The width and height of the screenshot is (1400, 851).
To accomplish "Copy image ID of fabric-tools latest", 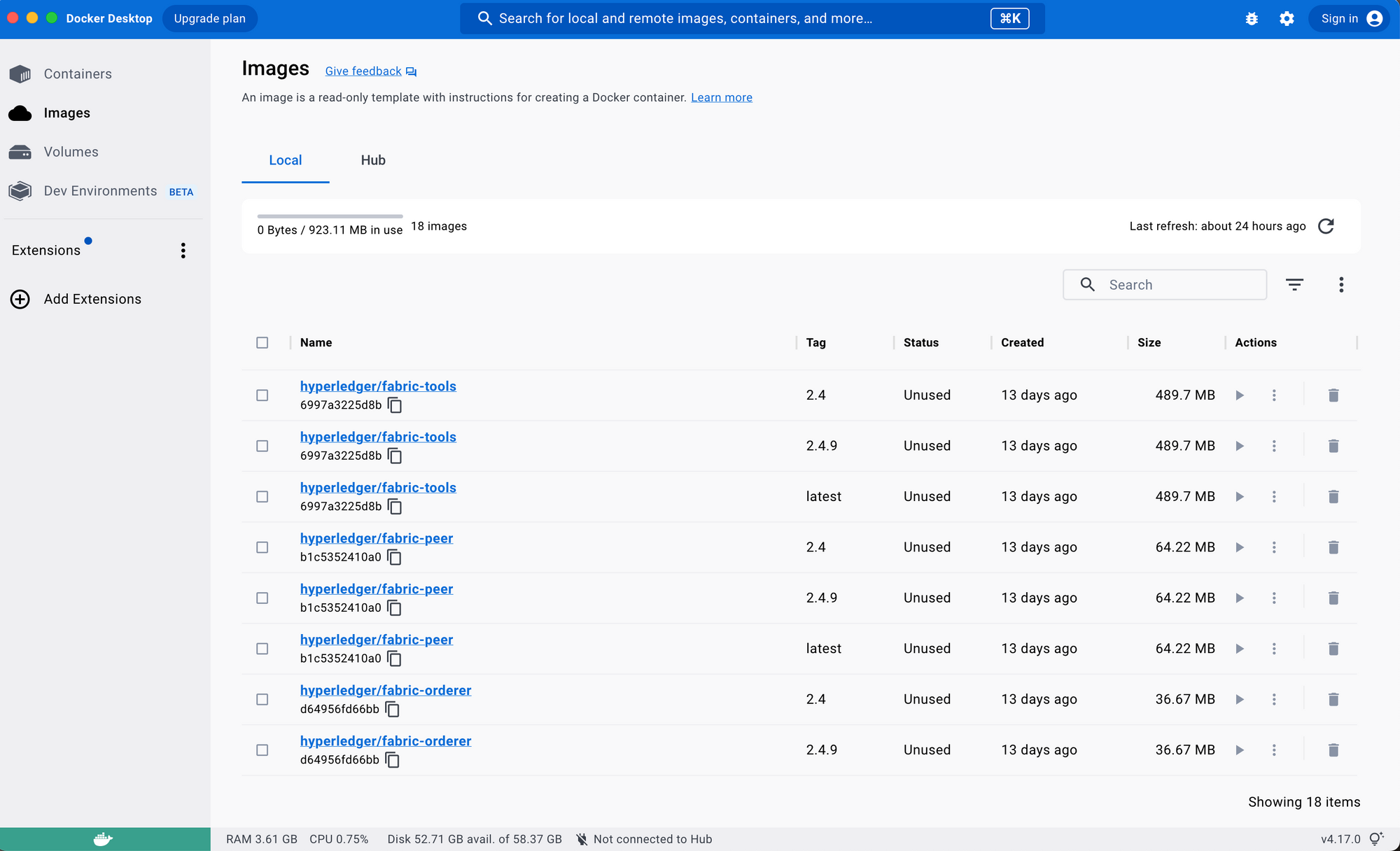I will pos(395,507).
